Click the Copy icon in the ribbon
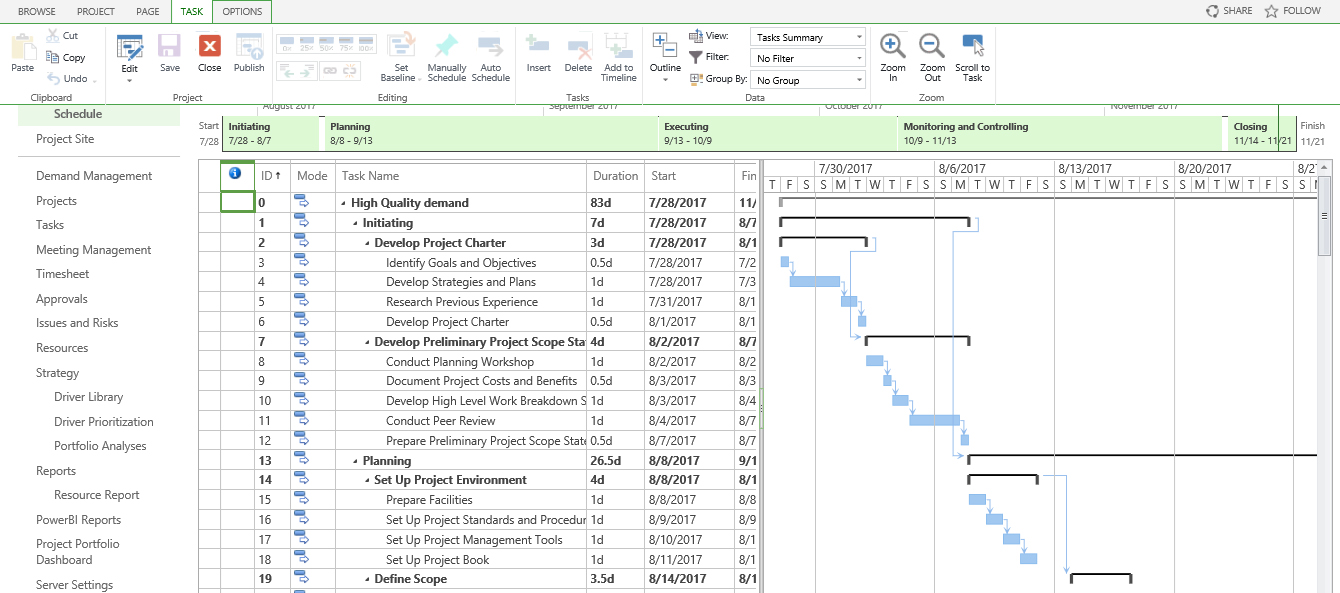The width and height of the screenshot is (1340, 593). point(52,58)
